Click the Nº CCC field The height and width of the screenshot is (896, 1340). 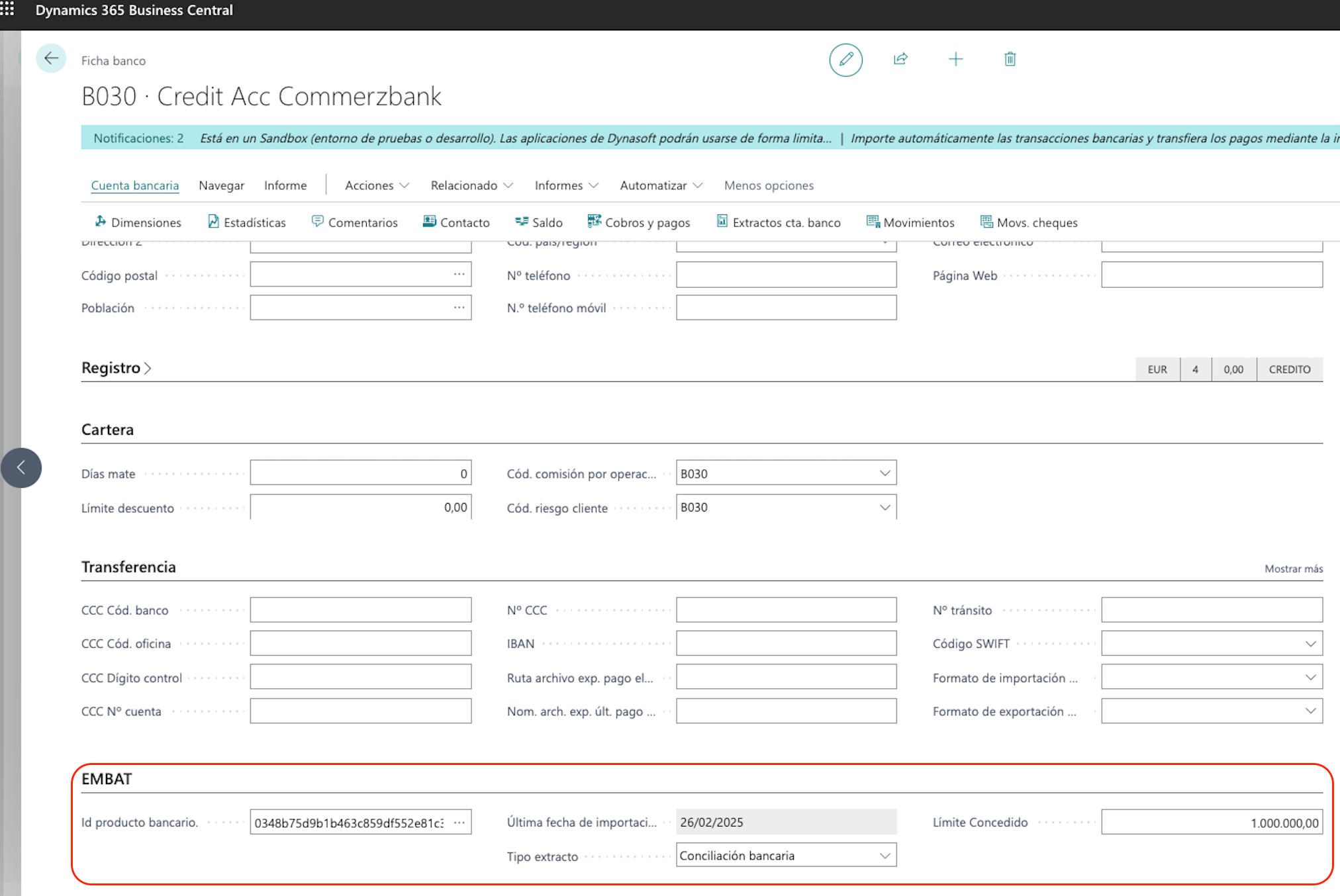(x=787, y=610)
